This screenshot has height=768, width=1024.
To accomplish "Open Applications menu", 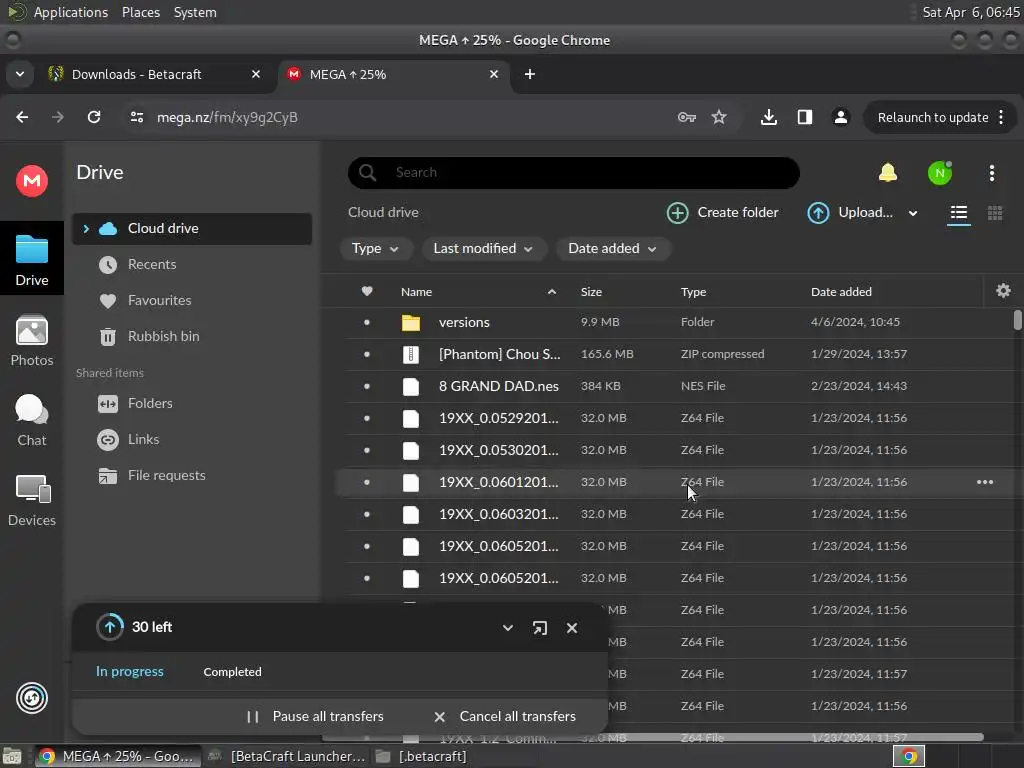I will click(71, 12).
